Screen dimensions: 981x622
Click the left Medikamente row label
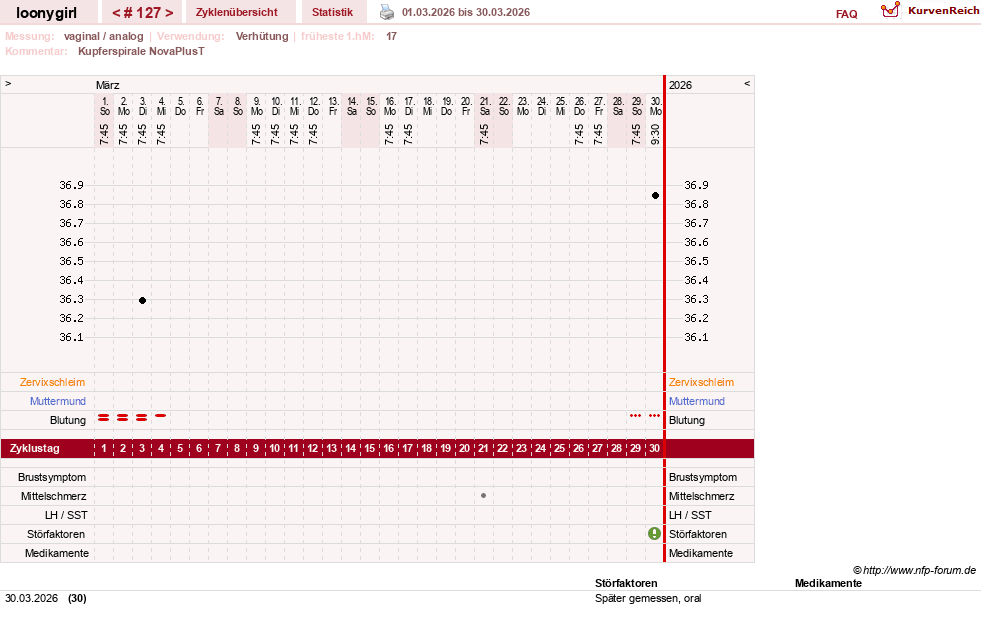[x=56, y=553]
